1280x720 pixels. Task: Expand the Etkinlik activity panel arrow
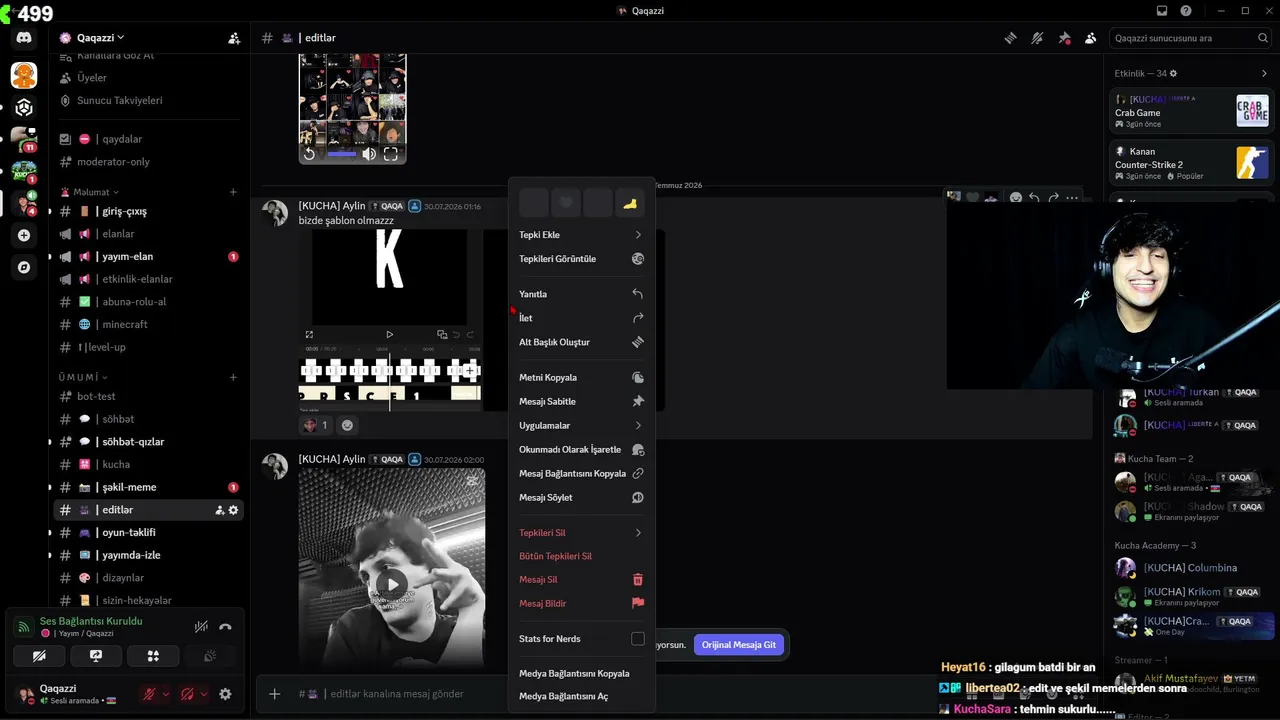[1264, 73]
